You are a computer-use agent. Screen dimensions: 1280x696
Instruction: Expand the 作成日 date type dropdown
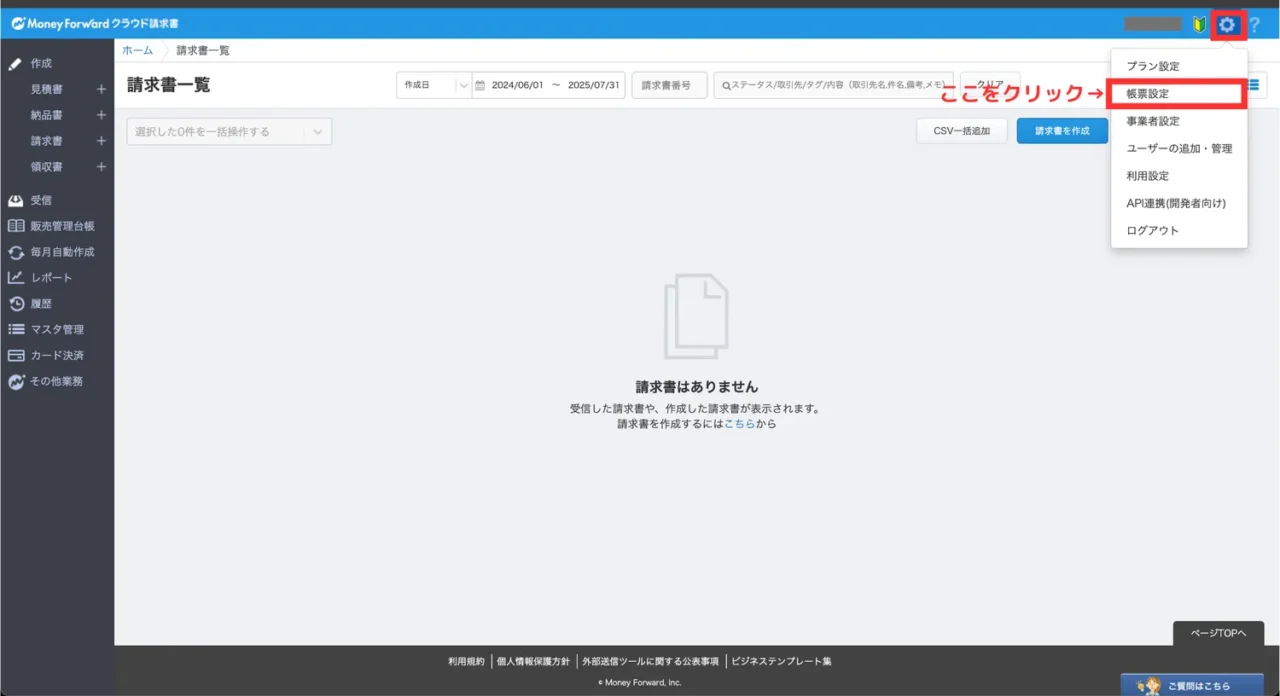click(433, 86)
